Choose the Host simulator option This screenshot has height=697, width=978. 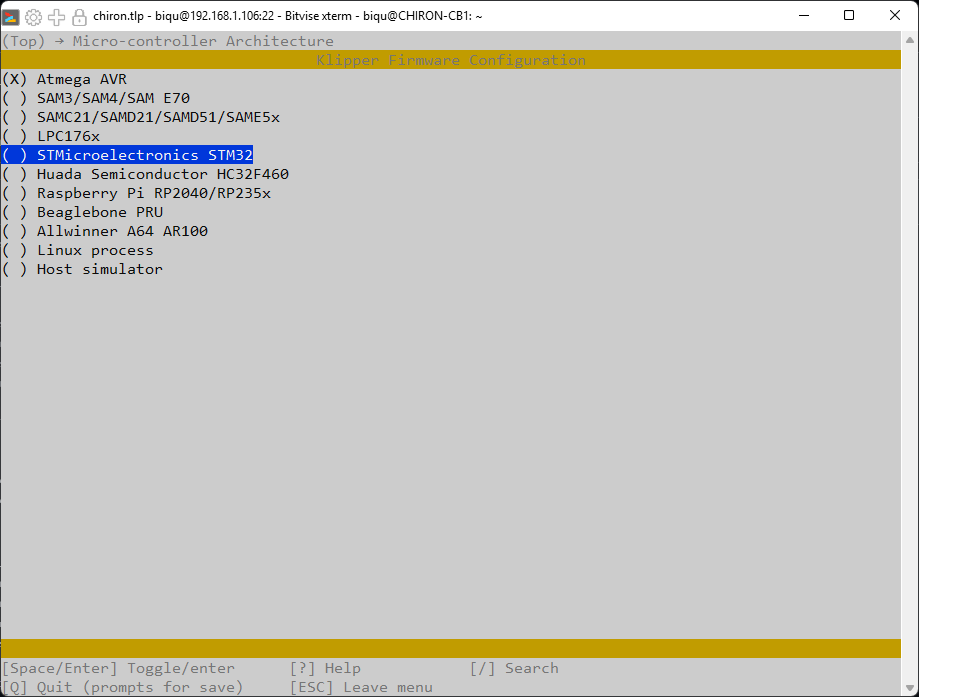[x=82, y=270]
